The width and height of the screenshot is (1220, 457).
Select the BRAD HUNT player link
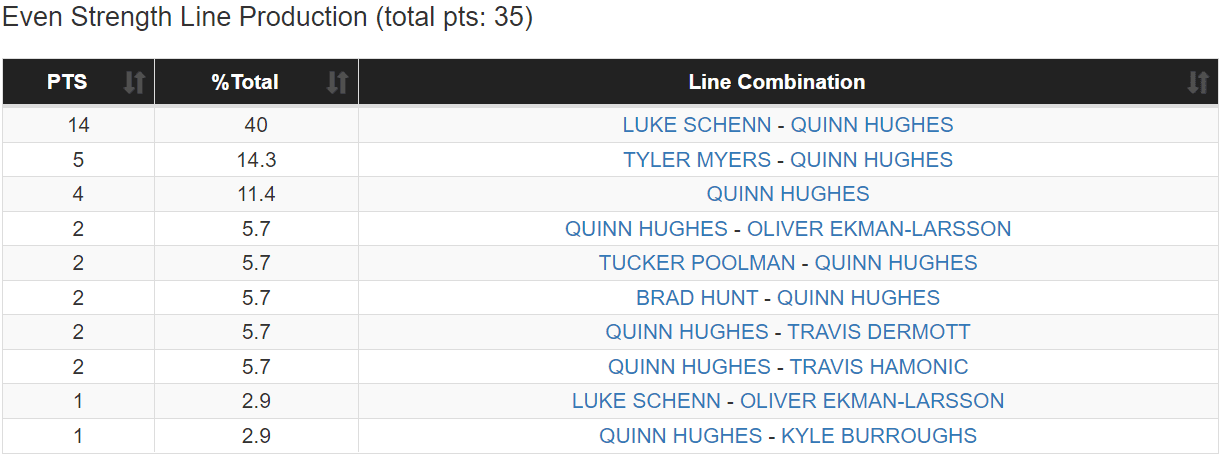click(x=696, y=298)
